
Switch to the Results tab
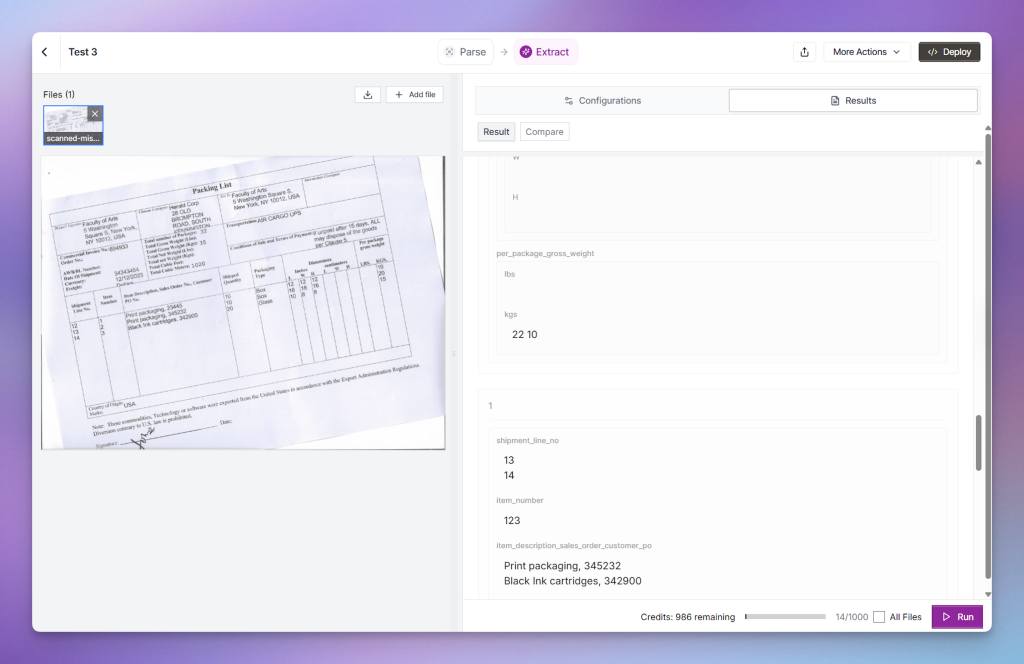coord(853,100)
